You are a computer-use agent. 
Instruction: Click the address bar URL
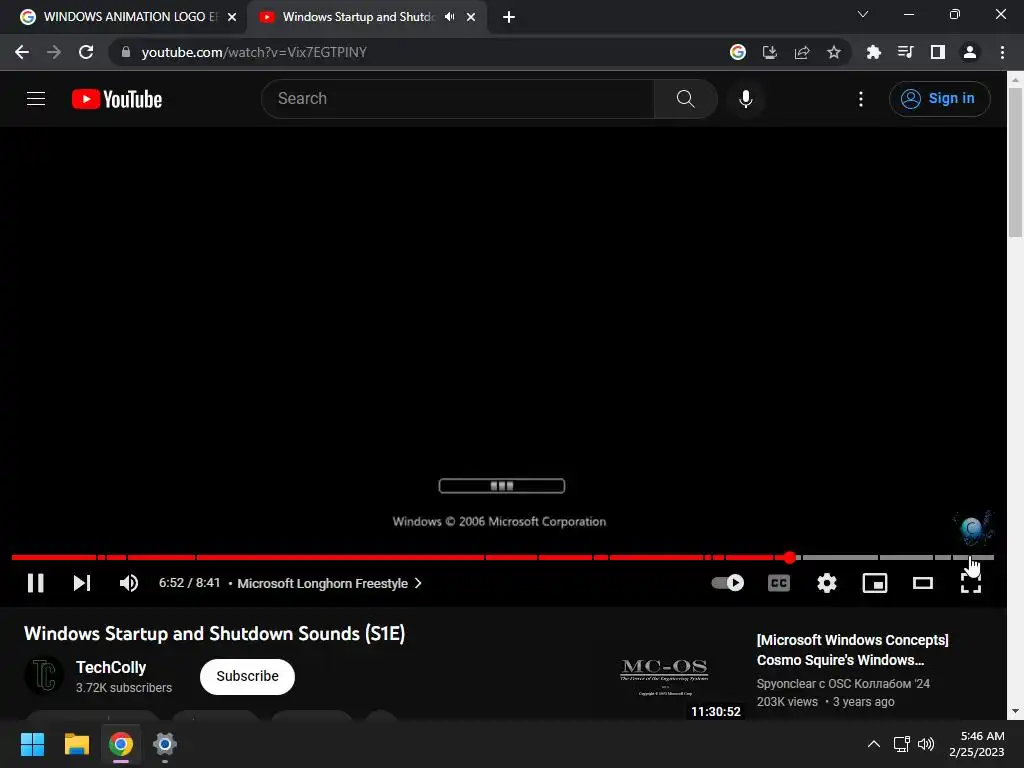253,52
